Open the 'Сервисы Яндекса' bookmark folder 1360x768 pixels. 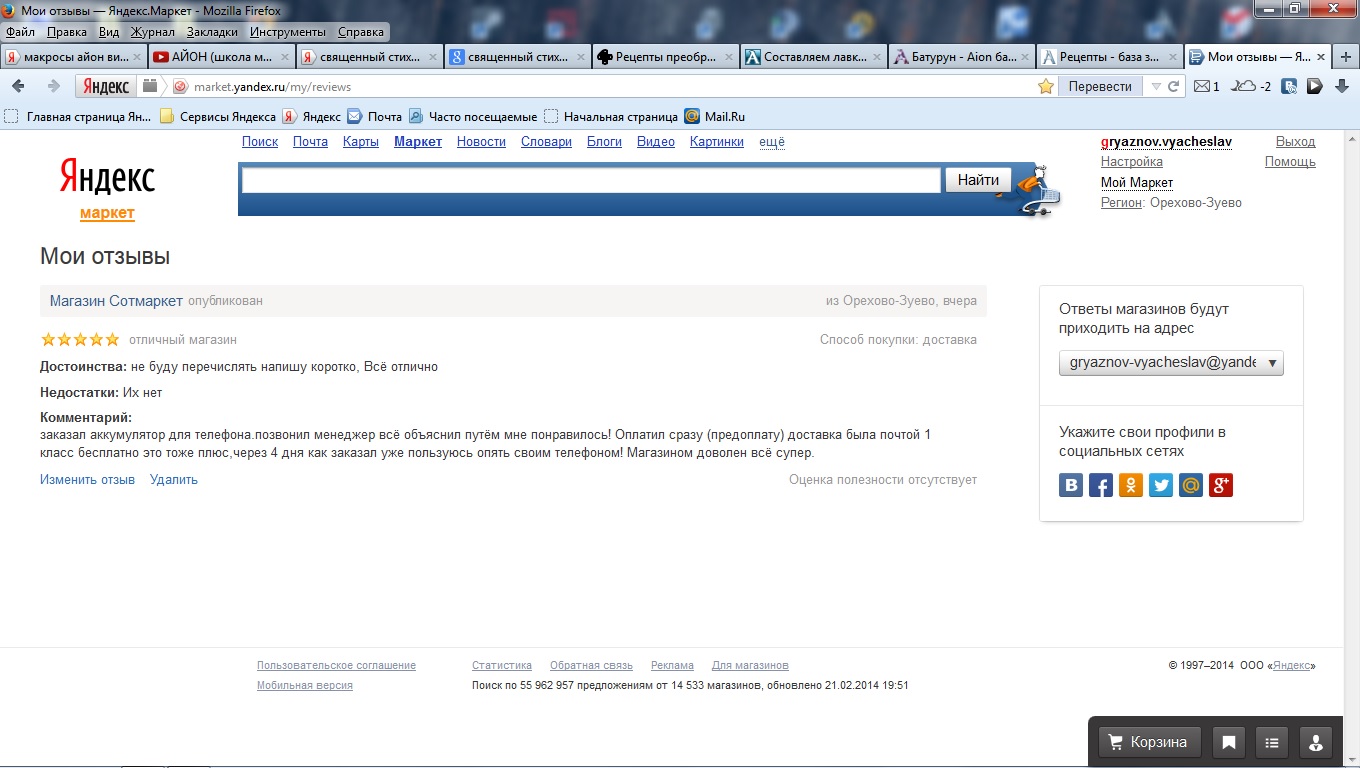pos(217,117)
